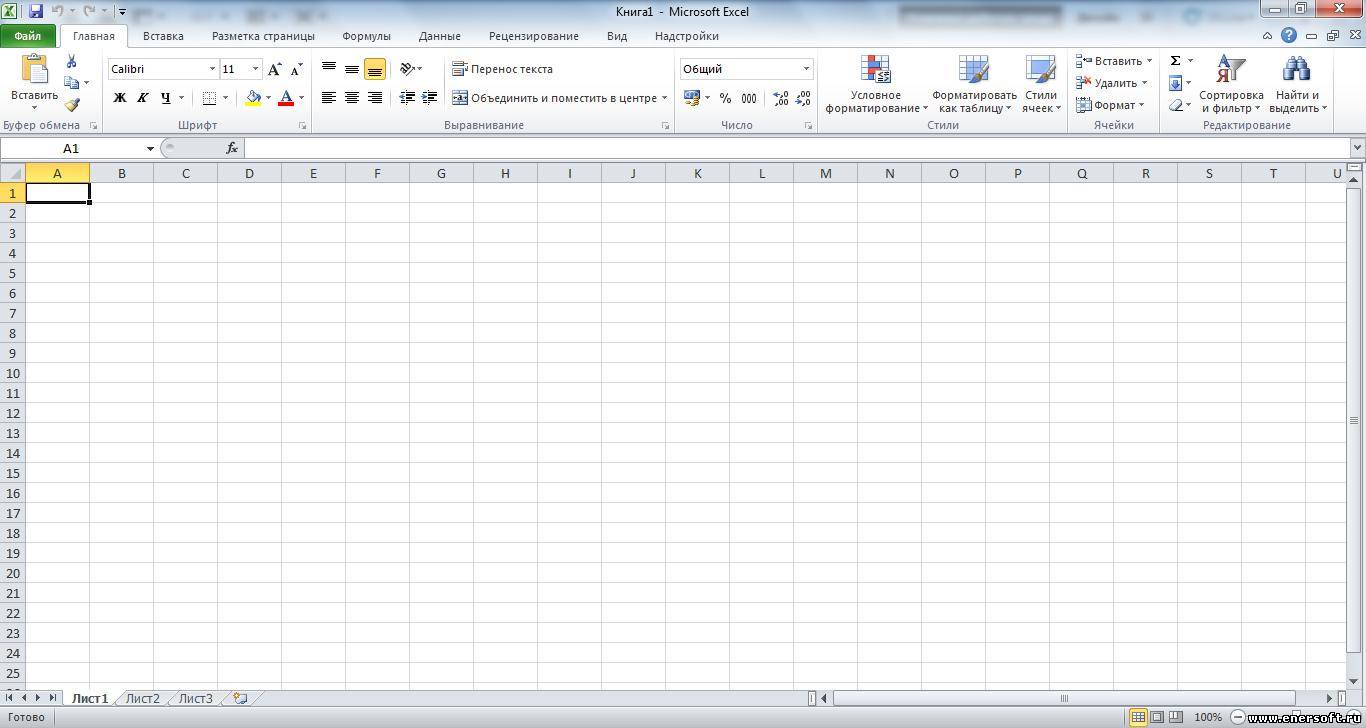
Task: Click the Help question mark icon
Action: (x=1289, y=35)
